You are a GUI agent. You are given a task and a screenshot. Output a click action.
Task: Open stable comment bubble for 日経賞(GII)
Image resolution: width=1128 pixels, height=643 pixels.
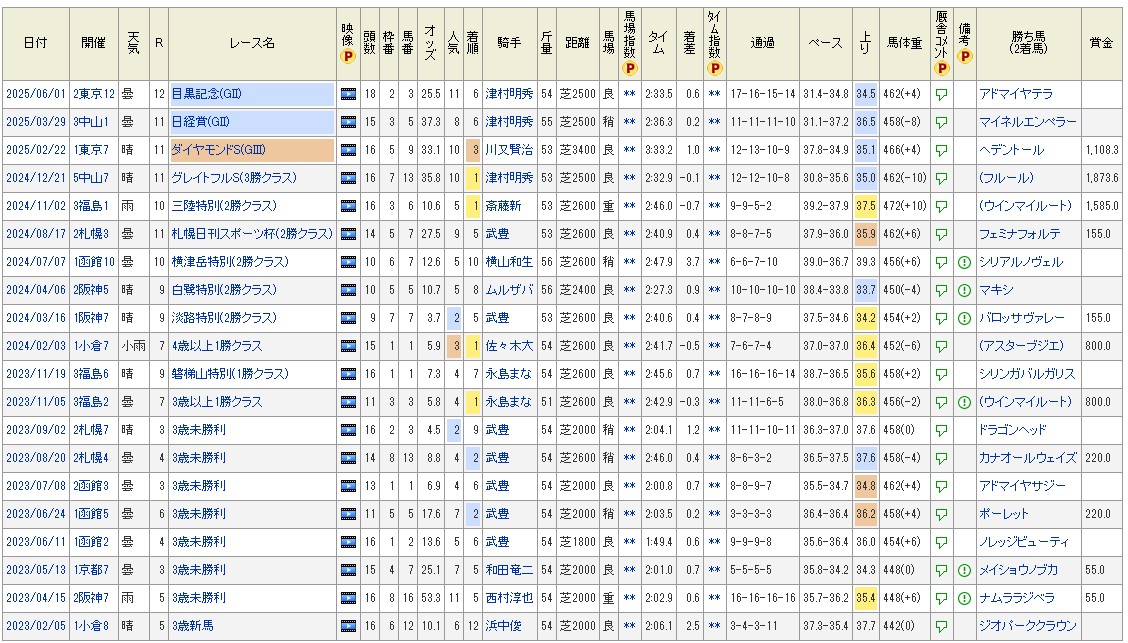point(941,122)
